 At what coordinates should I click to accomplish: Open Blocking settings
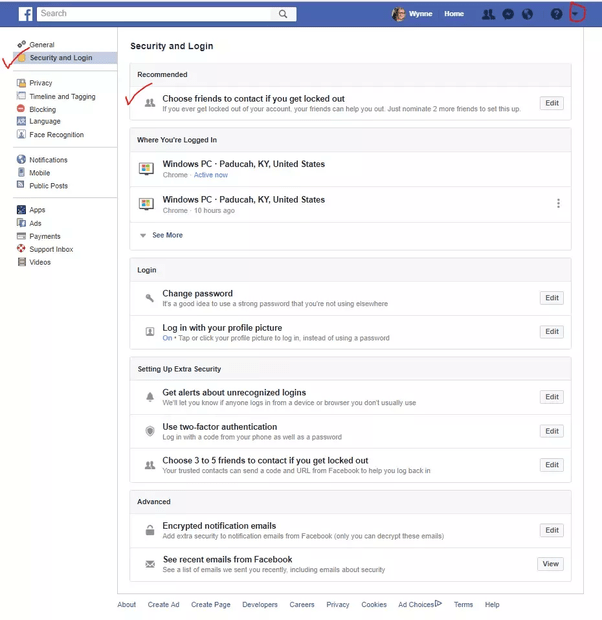coord(42,109)
